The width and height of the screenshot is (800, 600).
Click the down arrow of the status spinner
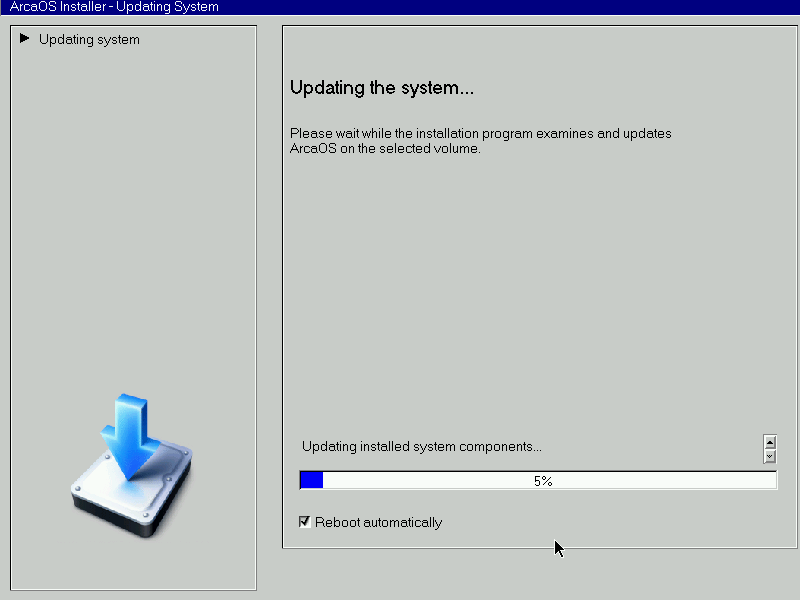[x=770, y=456]
